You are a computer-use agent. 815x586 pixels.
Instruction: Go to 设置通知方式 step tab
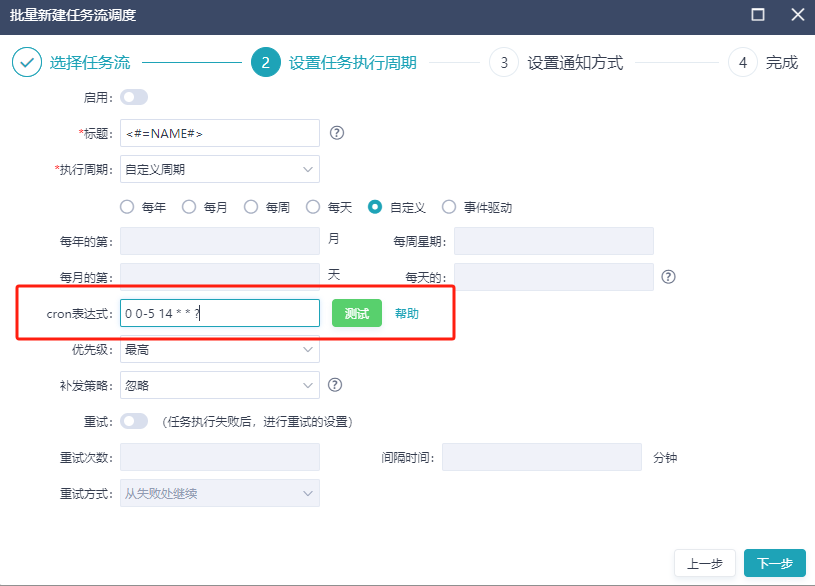tap(574, 63)
